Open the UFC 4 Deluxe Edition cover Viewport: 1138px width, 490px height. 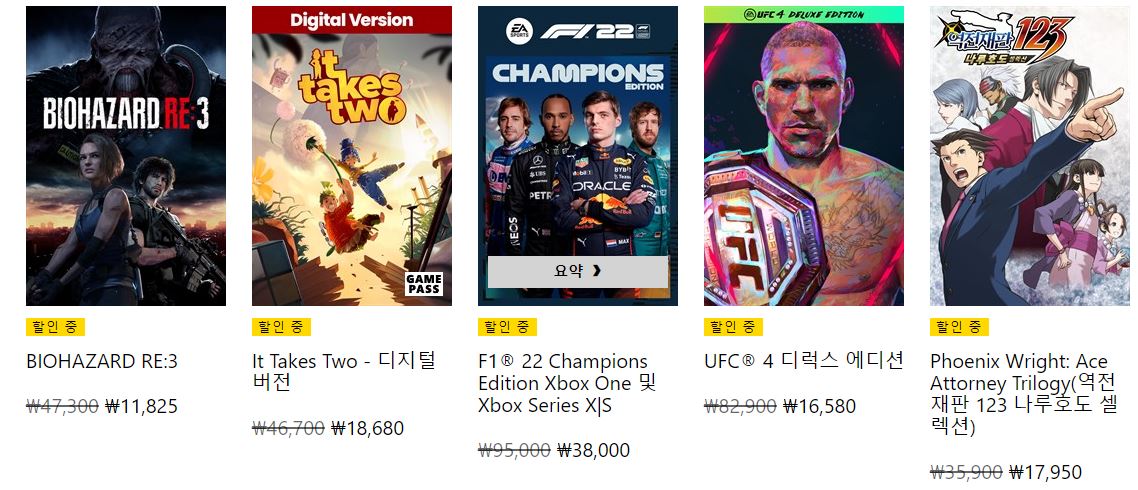coord(804,156)
